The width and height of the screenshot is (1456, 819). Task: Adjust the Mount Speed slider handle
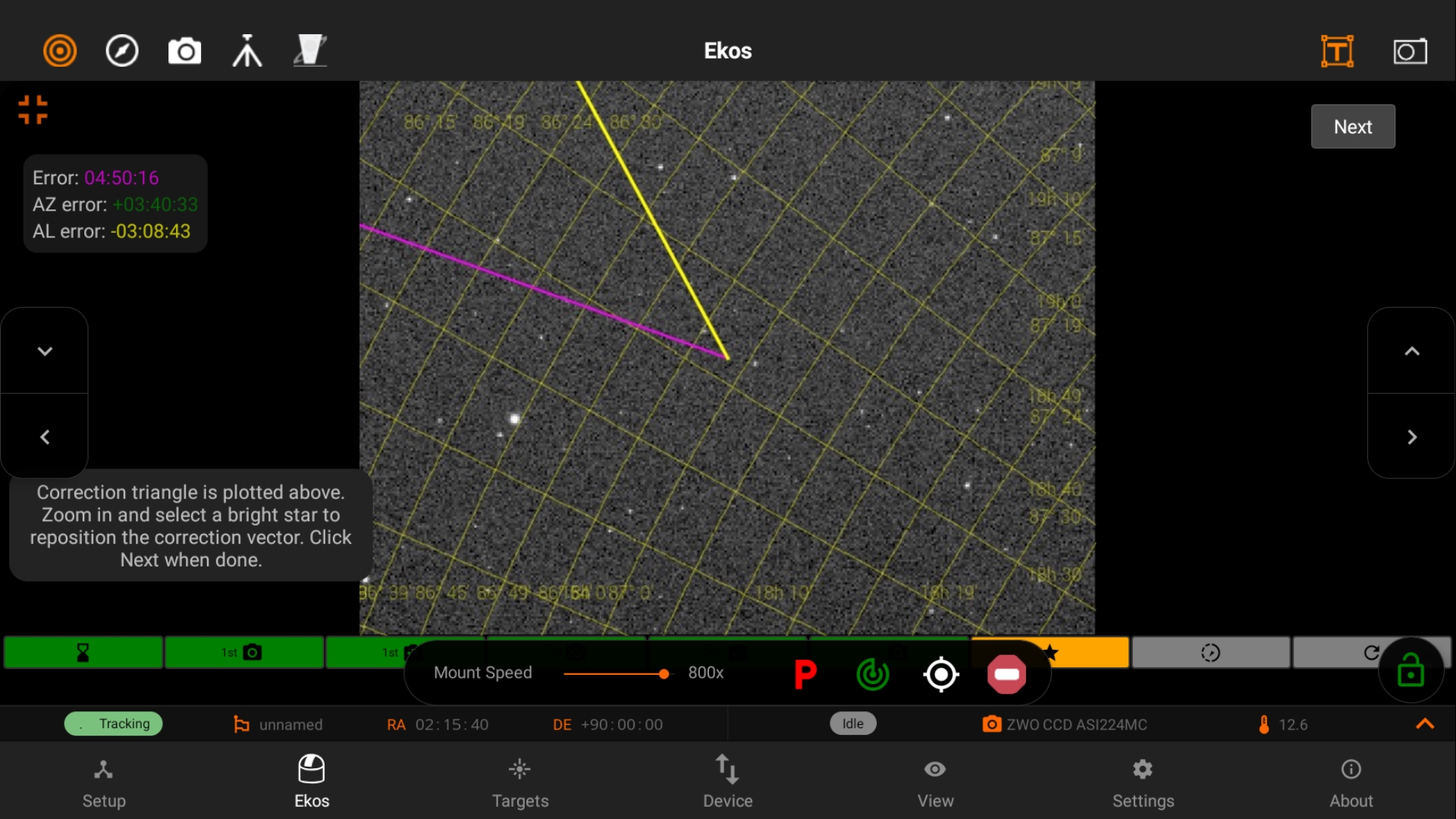click(x=664, y=673)
